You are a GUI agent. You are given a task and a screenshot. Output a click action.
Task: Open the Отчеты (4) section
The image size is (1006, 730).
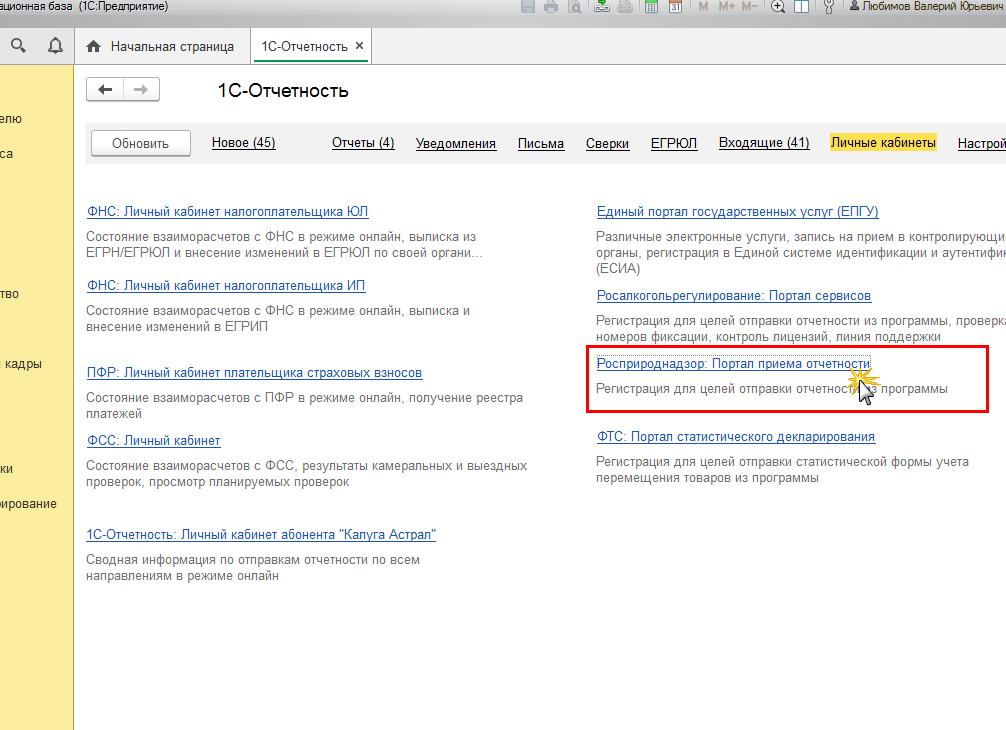(363, 142)
